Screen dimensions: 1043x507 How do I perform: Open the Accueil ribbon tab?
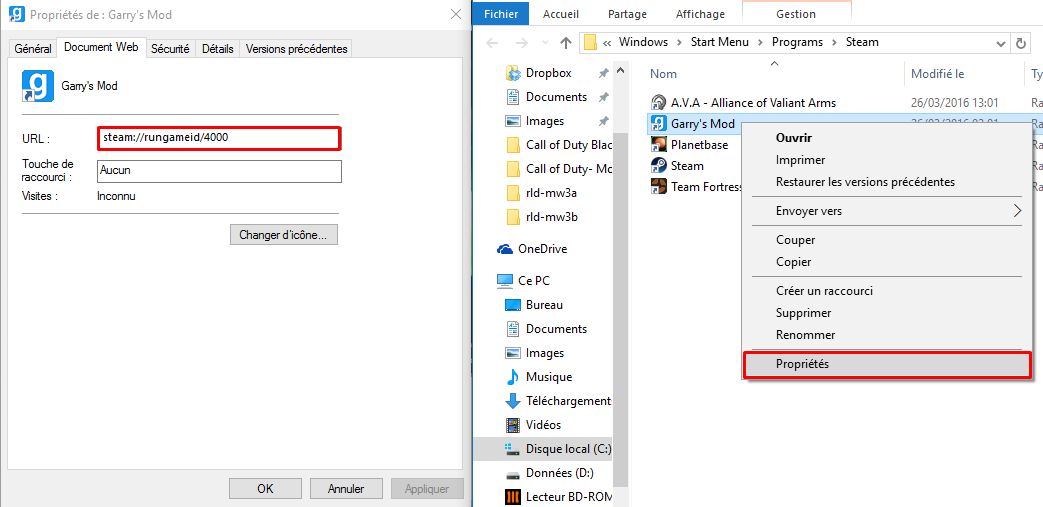561,13
